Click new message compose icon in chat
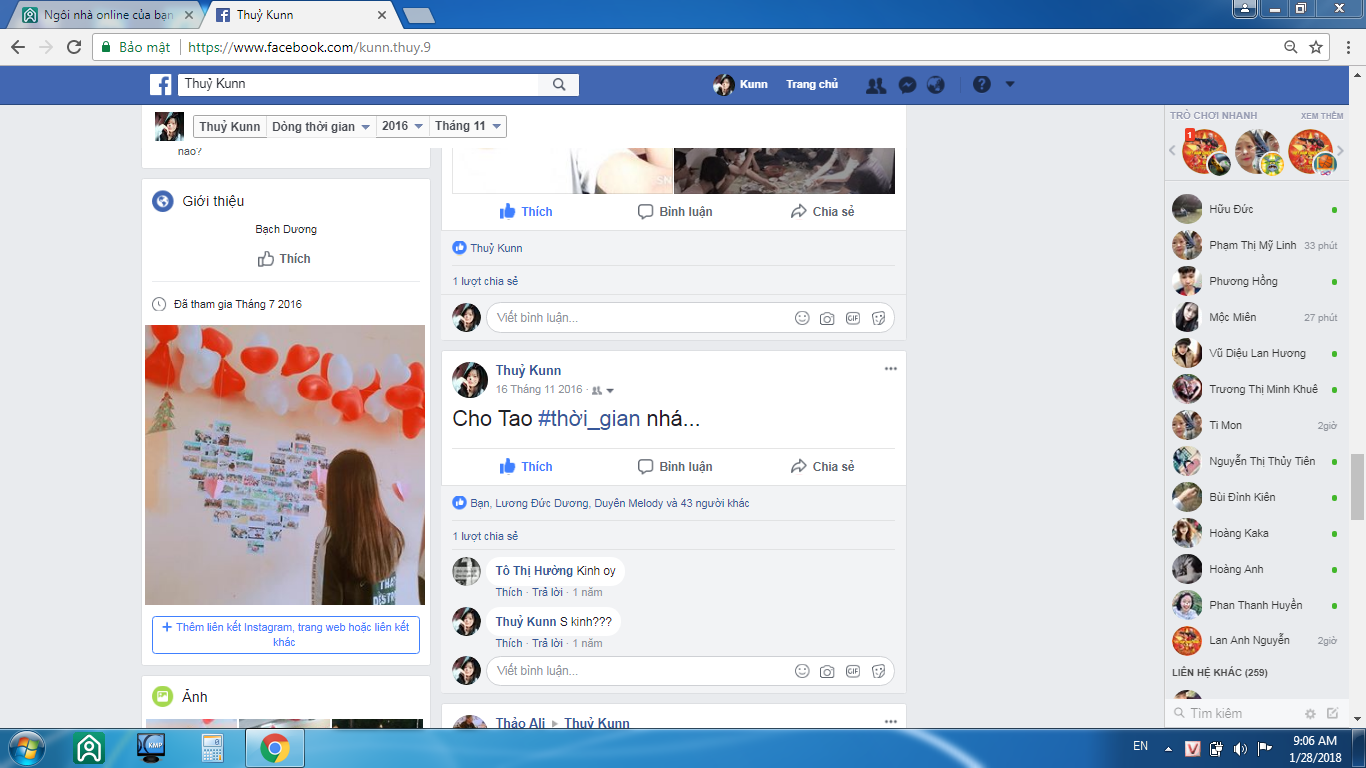The image size is (1366, 768). click(x=1332, y=714)
